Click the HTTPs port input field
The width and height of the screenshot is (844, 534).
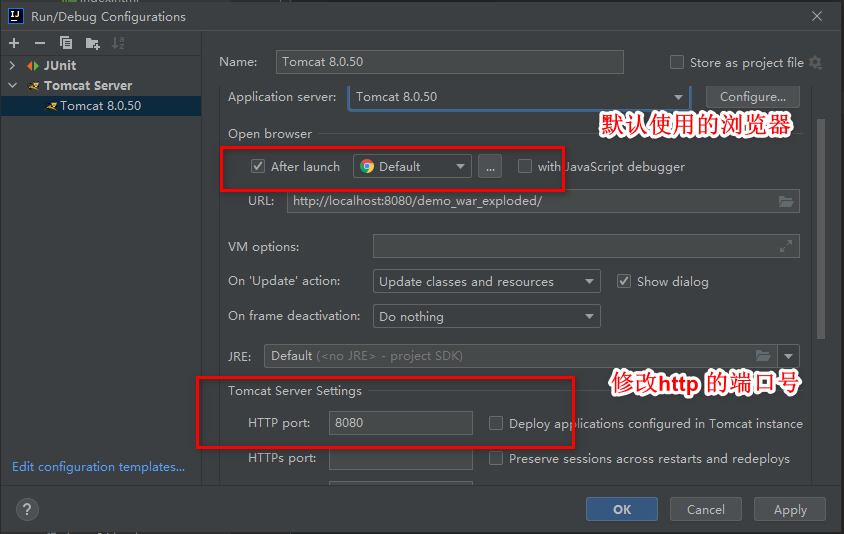pos(401,458)
